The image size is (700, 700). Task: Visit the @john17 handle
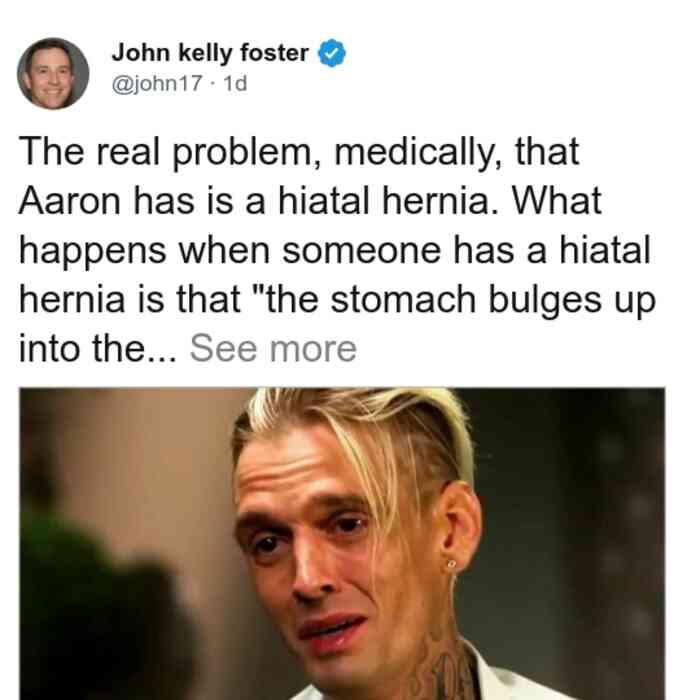coord(157,84)
